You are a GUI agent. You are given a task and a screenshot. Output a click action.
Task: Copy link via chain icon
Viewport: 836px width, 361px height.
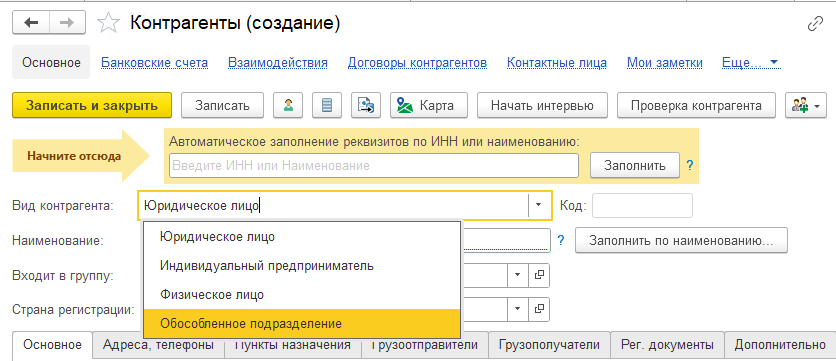click(x=816, y=24)
